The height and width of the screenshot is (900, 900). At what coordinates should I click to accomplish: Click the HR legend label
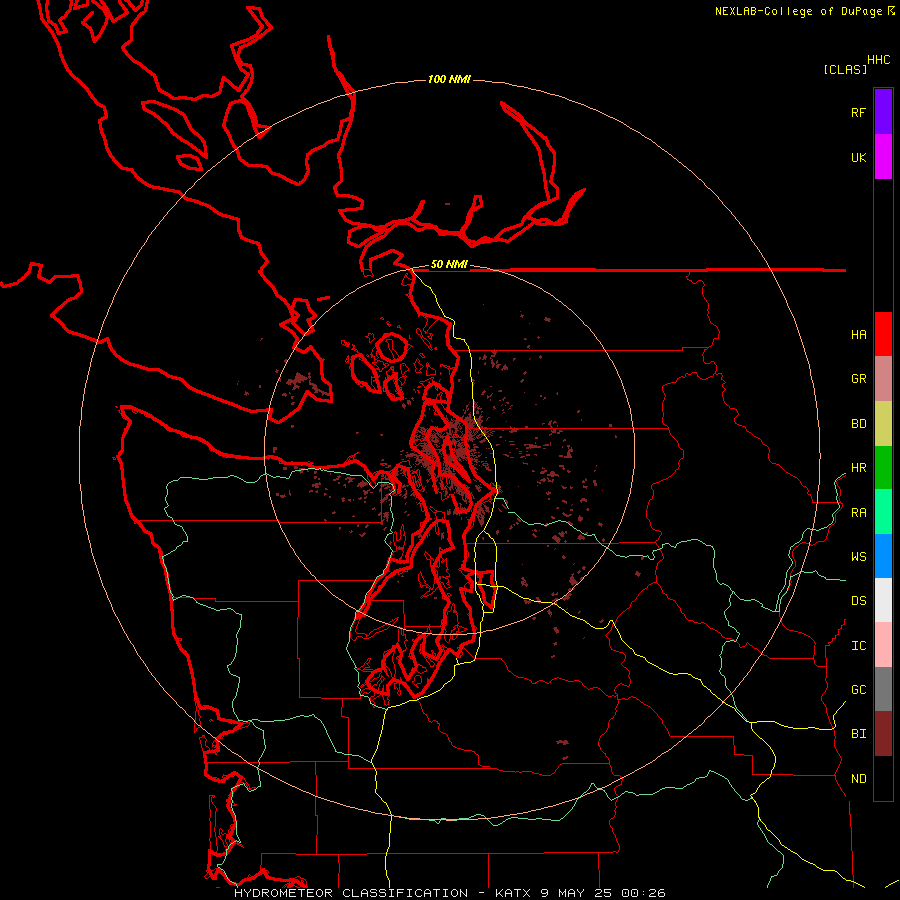pos(858,468)
